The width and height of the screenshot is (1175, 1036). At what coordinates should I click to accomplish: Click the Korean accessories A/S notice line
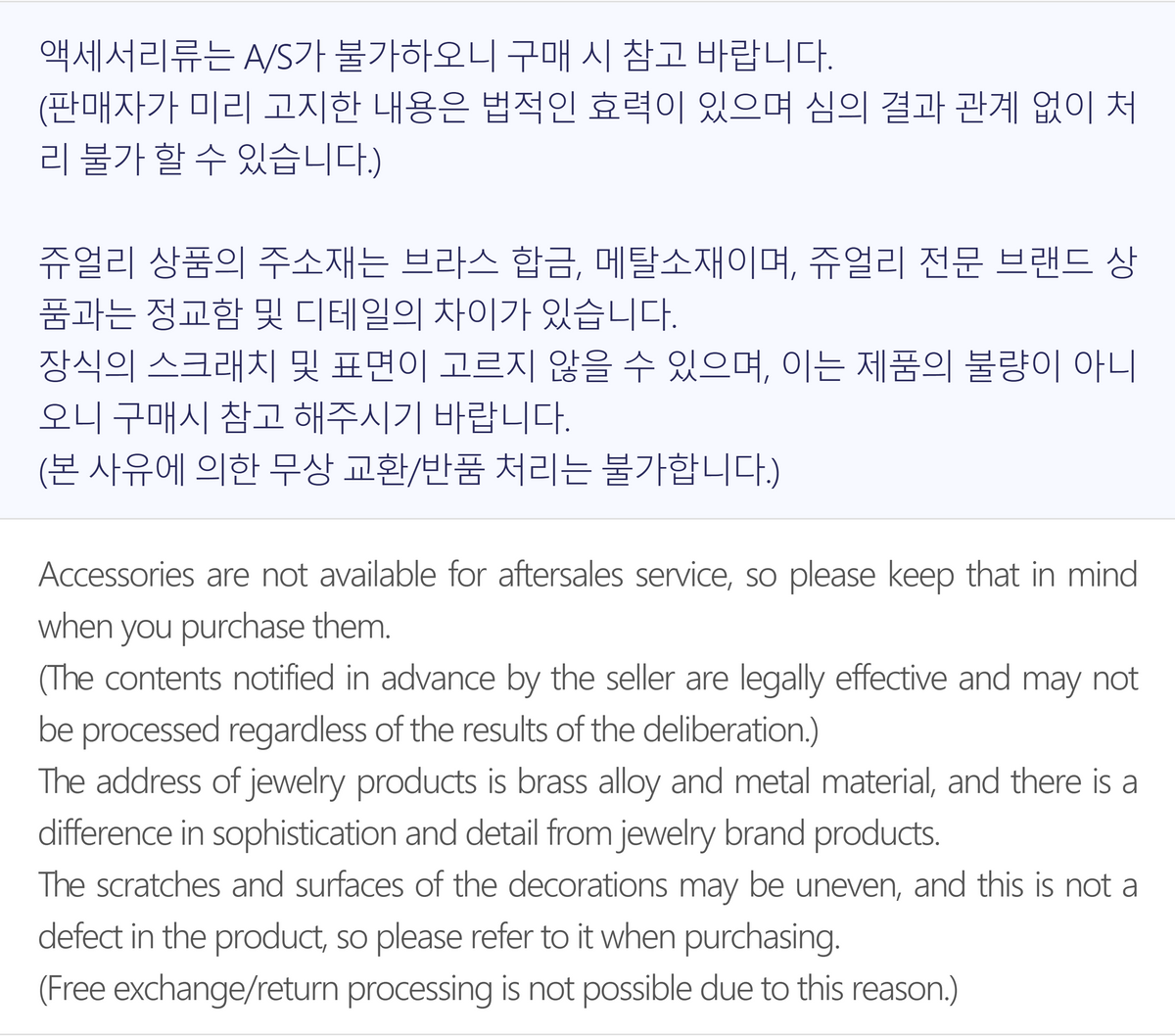(x=437, y=55)
